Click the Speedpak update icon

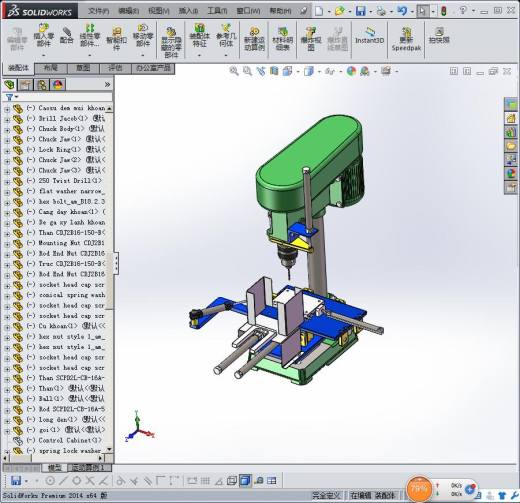pos(406,39)
